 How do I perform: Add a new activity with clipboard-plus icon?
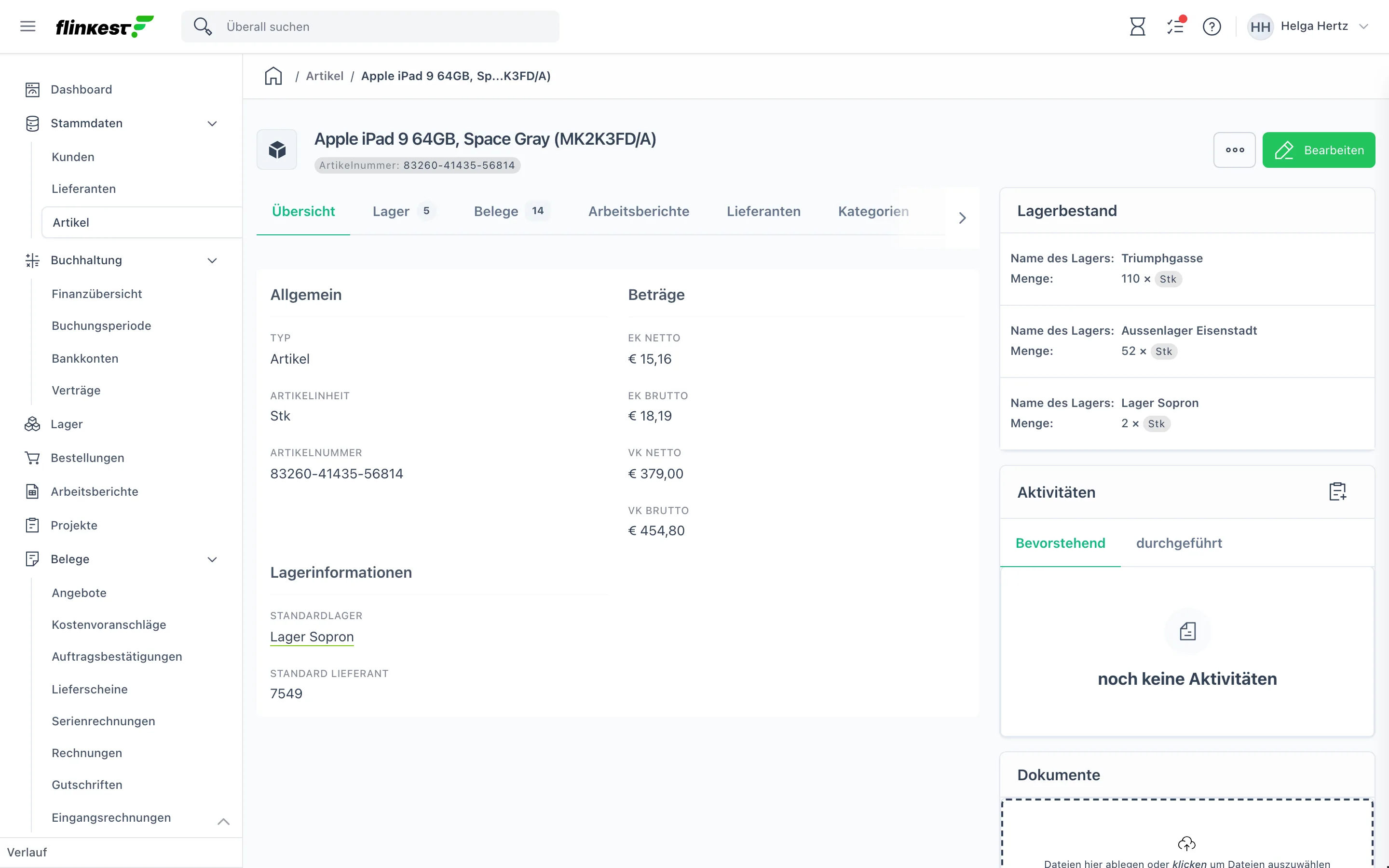pos(1337,492)
